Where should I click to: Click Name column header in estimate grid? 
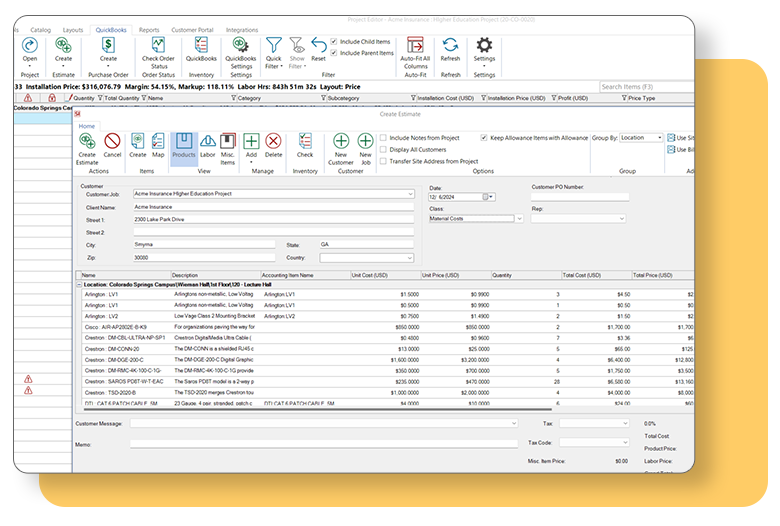coord(125,275)
